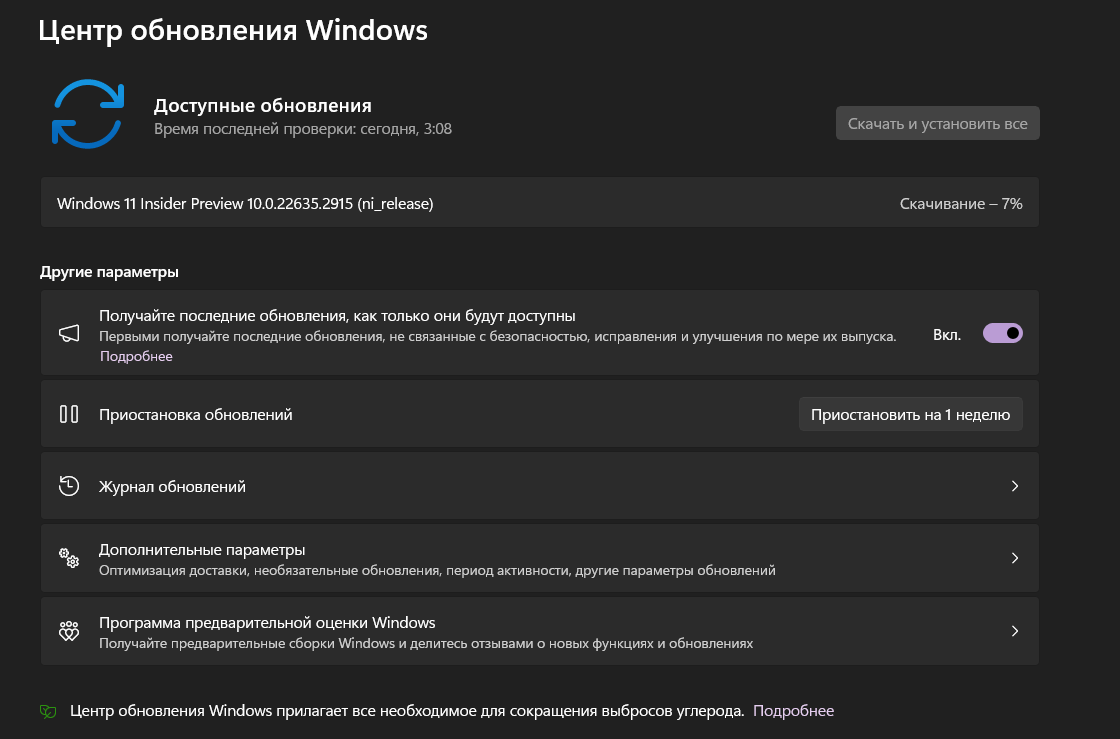Turn off the latest updates toggle
Image resolution: width=1120 pixels, height=739 pixels.
(x=1003, y=334)
